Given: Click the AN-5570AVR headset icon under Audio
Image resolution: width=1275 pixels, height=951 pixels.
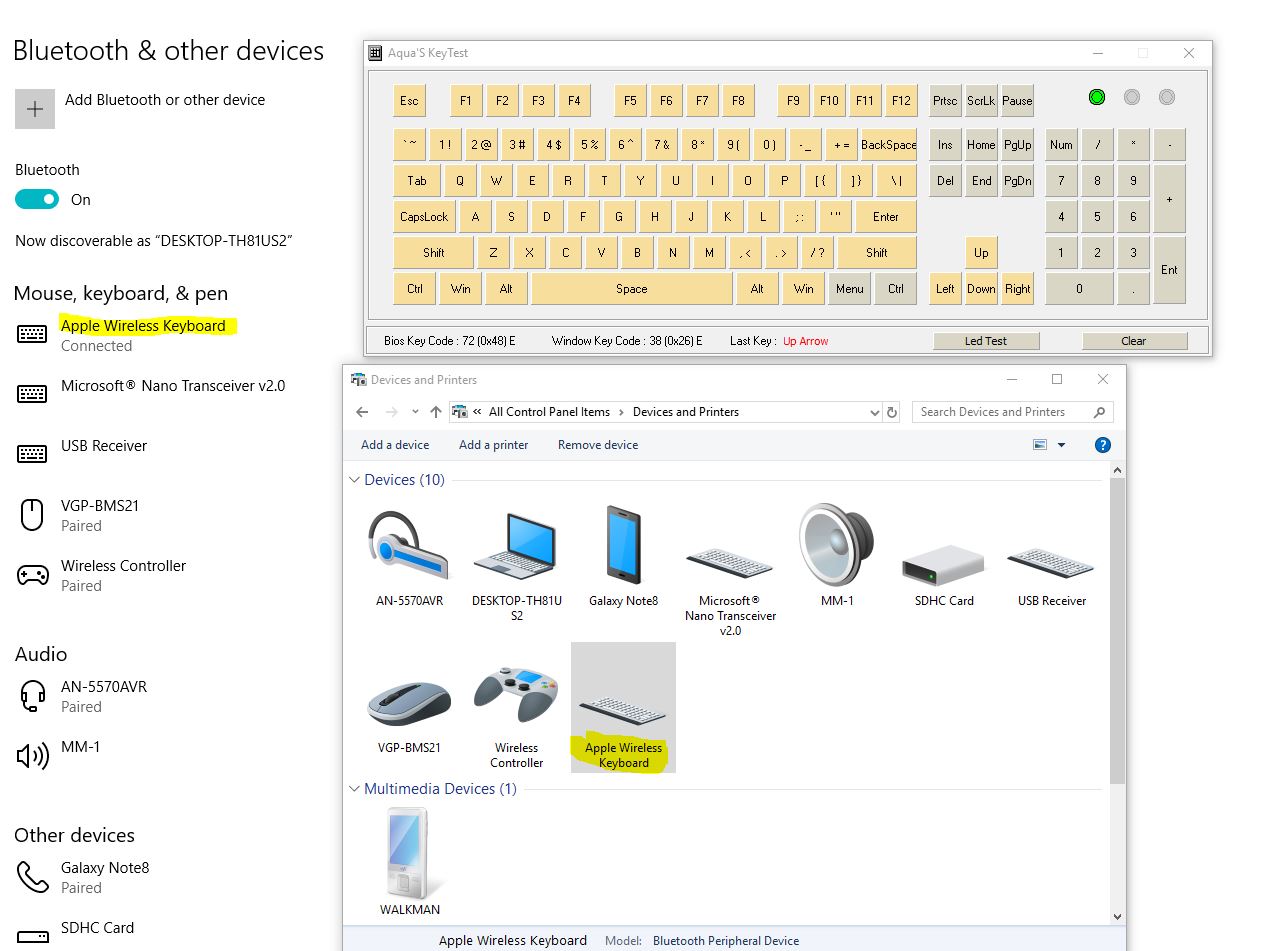Looking at the screenshot, I should point(32,696).
